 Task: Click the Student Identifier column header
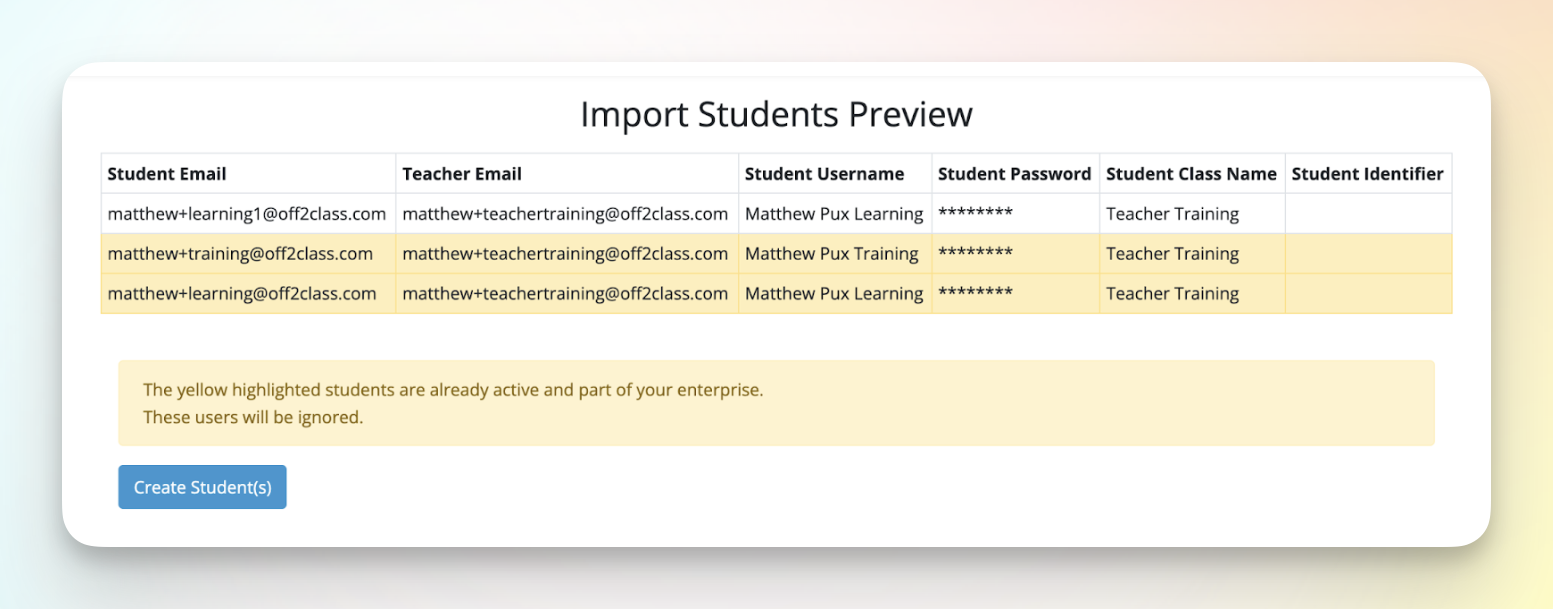[x=1367, y=174]
